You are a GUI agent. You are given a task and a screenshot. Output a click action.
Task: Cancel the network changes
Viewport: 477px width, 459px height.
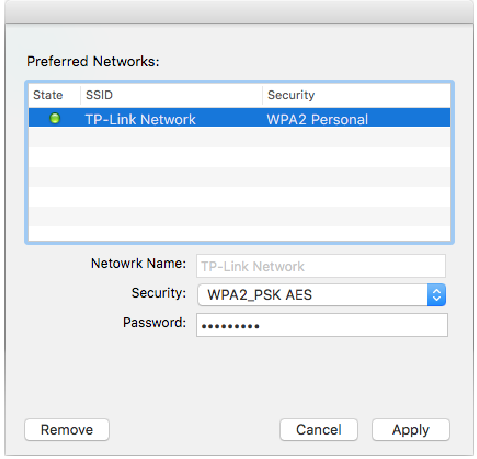[319, 430]
